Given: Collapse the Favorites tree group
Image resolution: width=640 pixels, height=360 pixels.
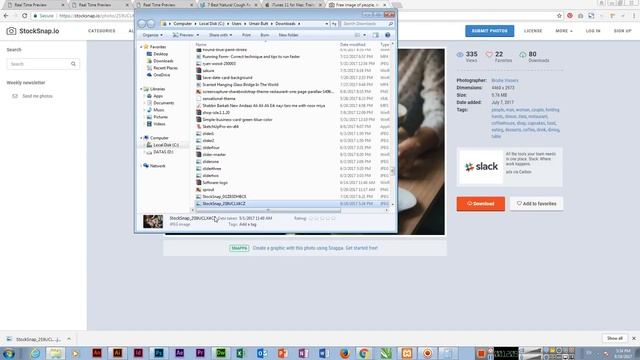Looking at the screenshot, I should click(x=142, y=47).
